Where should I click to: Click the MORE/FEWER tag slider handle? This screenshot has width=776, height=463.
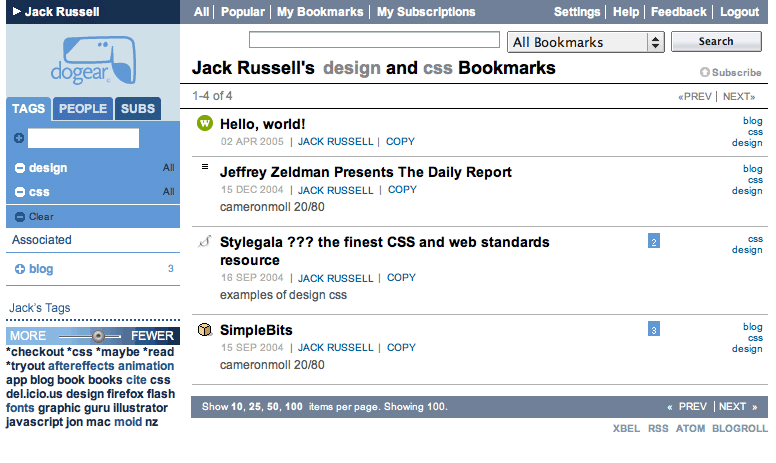click(x=98, y=336)
